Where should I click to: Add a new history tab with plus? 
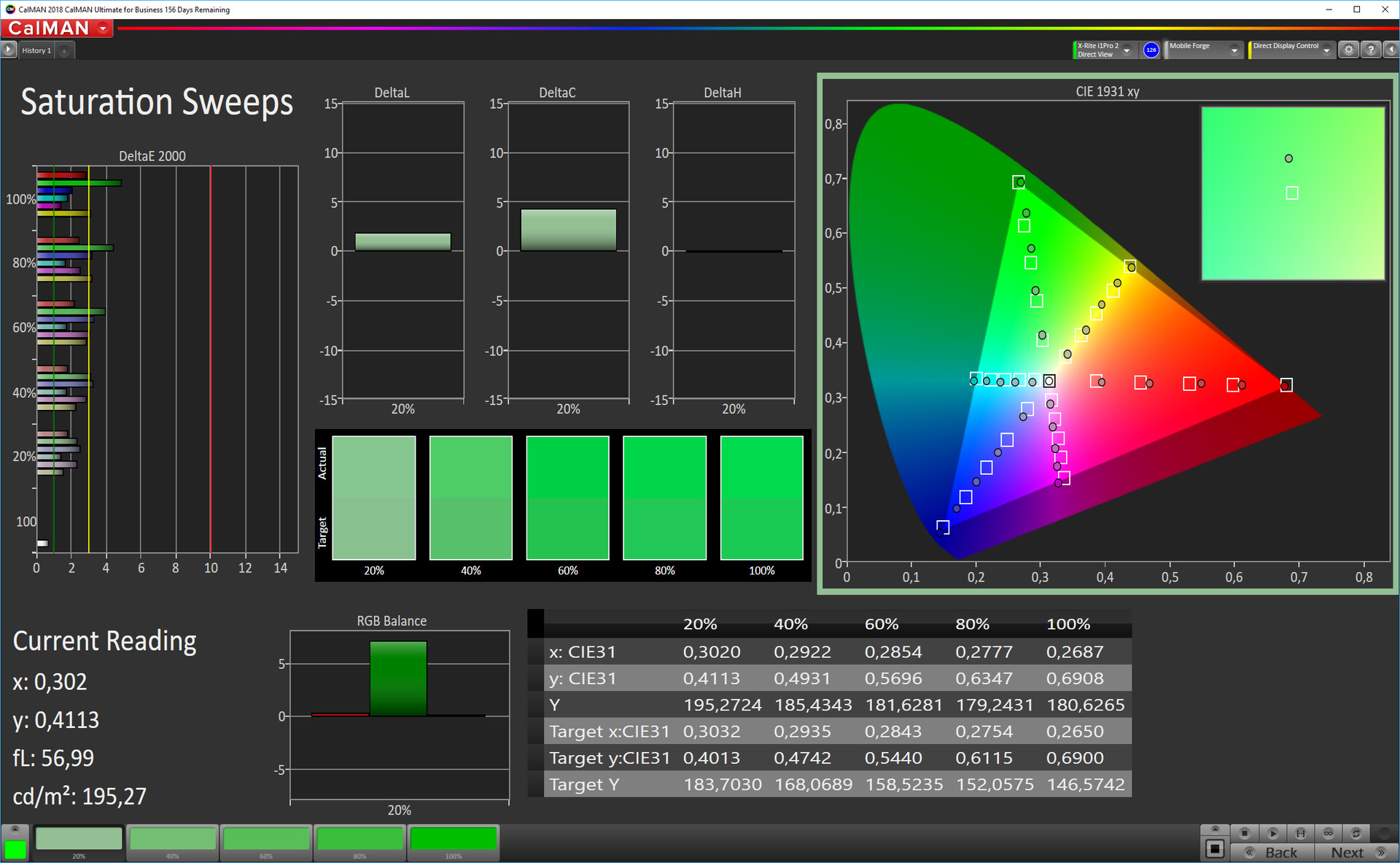tap(64, 50)
